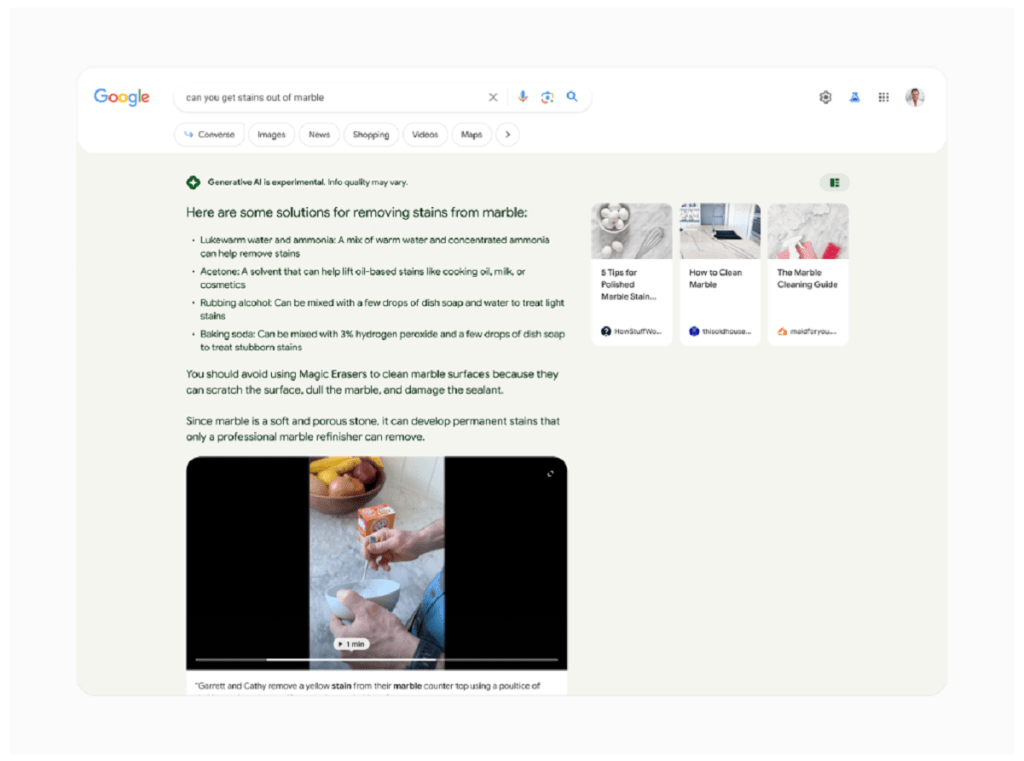The width and height of the screenshot is (1024, 761).
Task: Start voice search with the microphone
Action: 522,97
